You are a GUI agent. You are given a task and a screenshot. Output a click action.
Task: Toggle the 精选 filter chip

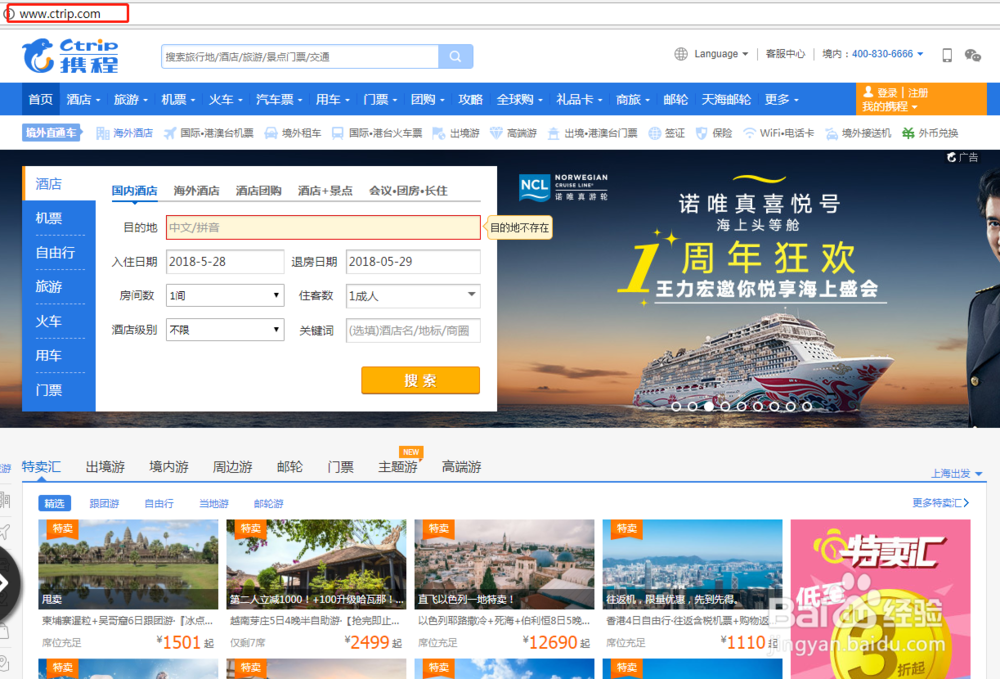tap(54, 503)
